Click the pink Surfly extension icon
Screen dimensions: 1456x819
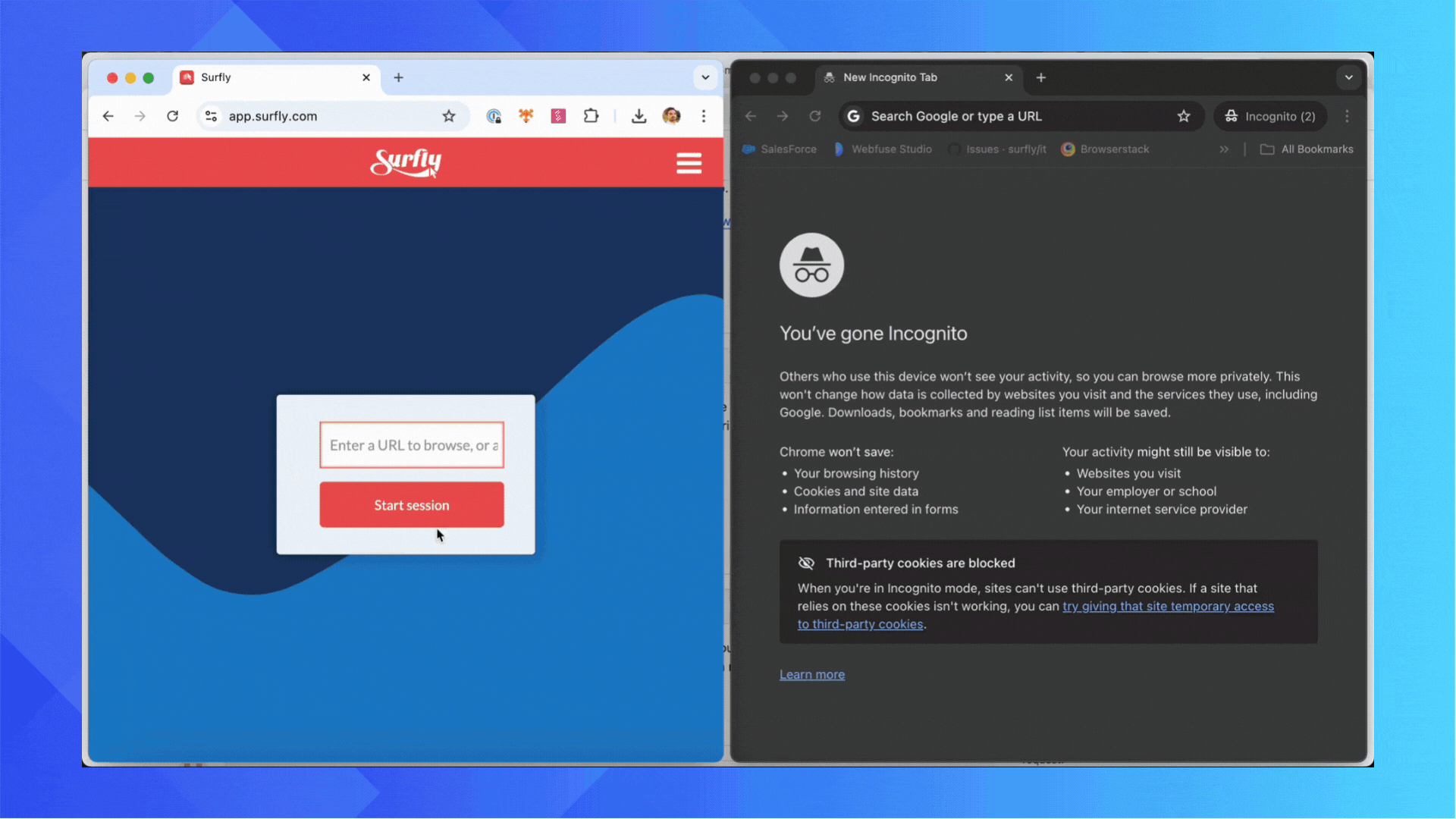click(558, 116)
